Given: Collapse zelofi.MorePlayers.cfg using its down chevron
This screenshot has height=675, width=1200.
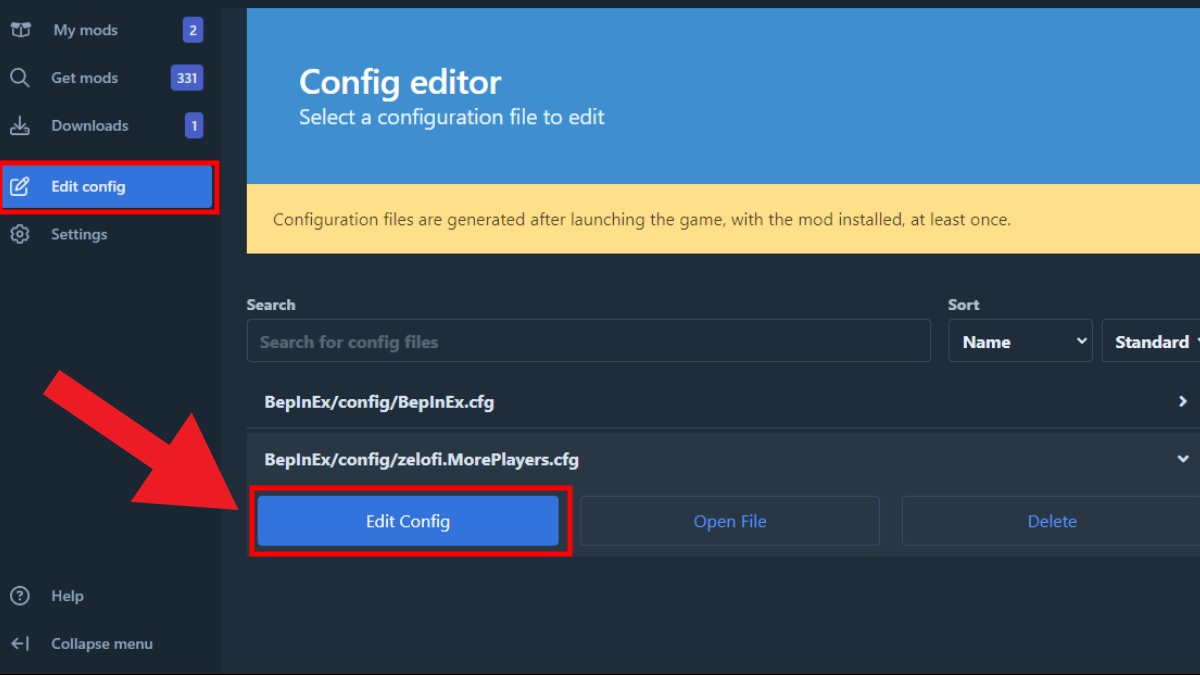Looking at the screenshot, I should (x=1182, y=460).
